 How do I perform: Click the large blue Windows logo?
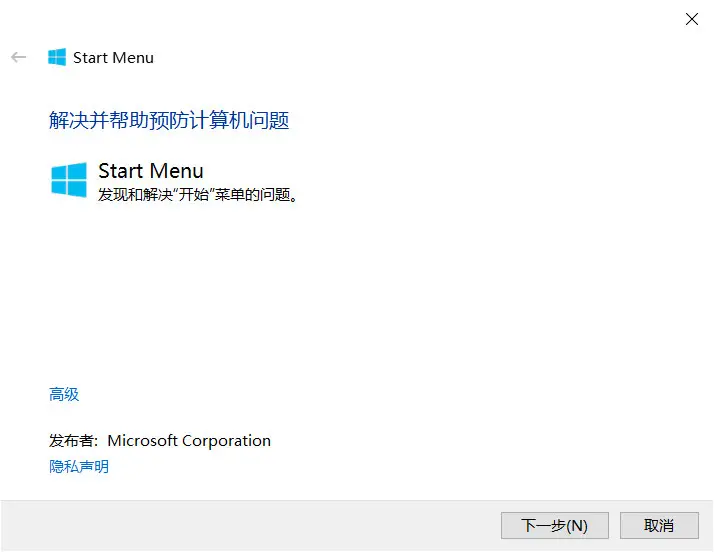click(x=69, y=180)
